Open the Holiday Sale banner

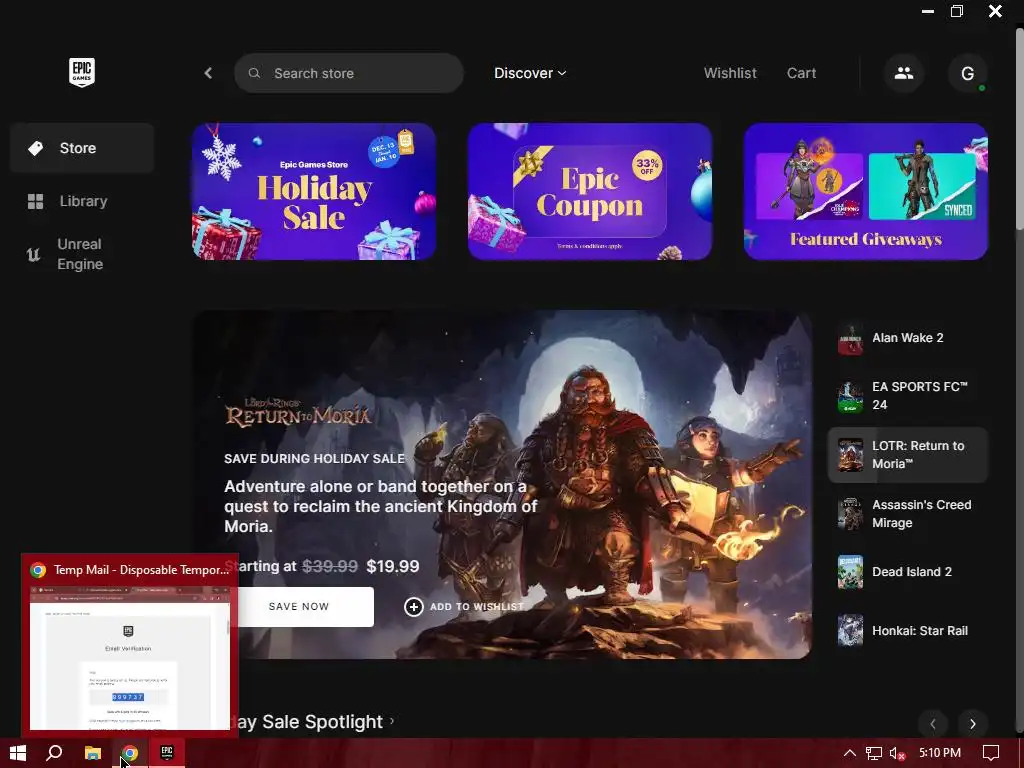pyautogui.click(x=314, y=191)
